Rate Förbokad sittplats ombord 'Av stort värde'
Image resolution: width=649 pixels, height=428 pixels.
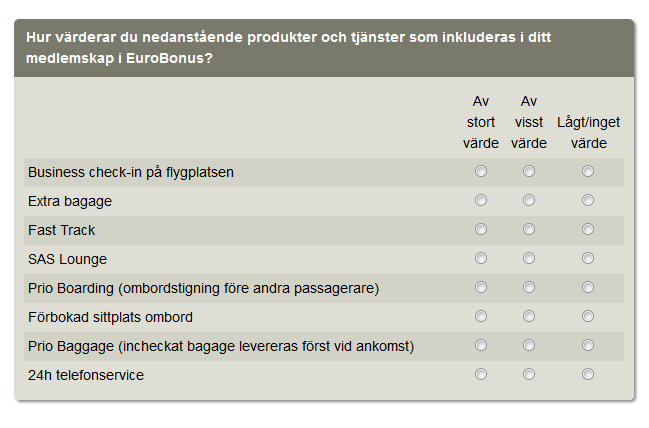(481, 316)
